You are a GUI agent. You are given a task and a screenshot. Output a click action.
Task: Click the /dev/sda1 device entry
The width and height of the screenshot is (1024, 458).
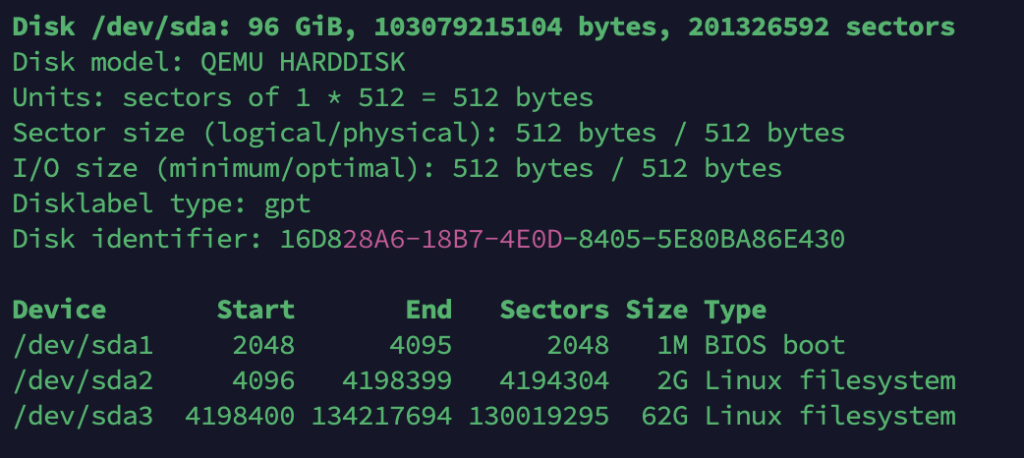[82, 346]
